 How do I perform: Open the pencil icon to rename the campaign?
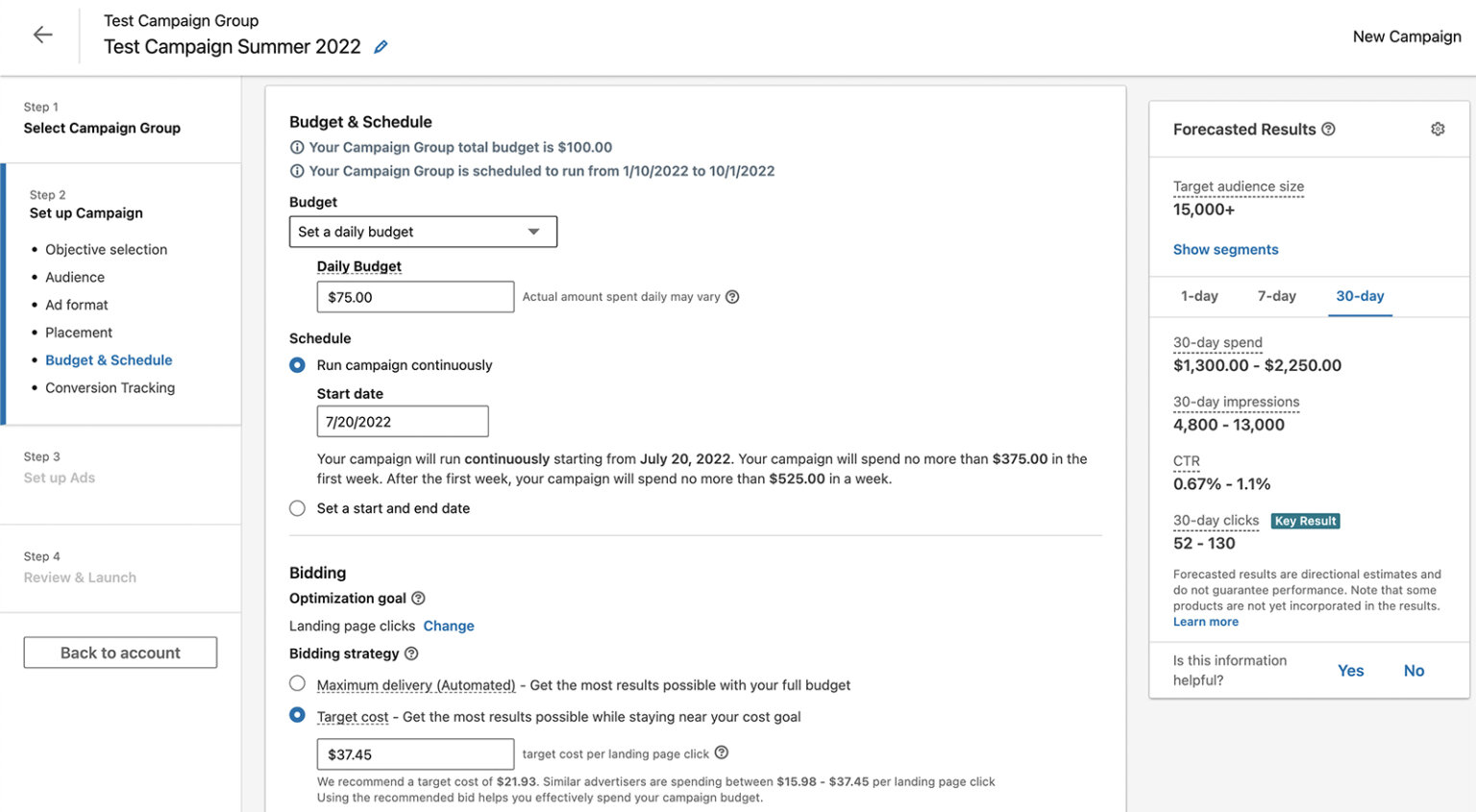click(x=381, y=45)
